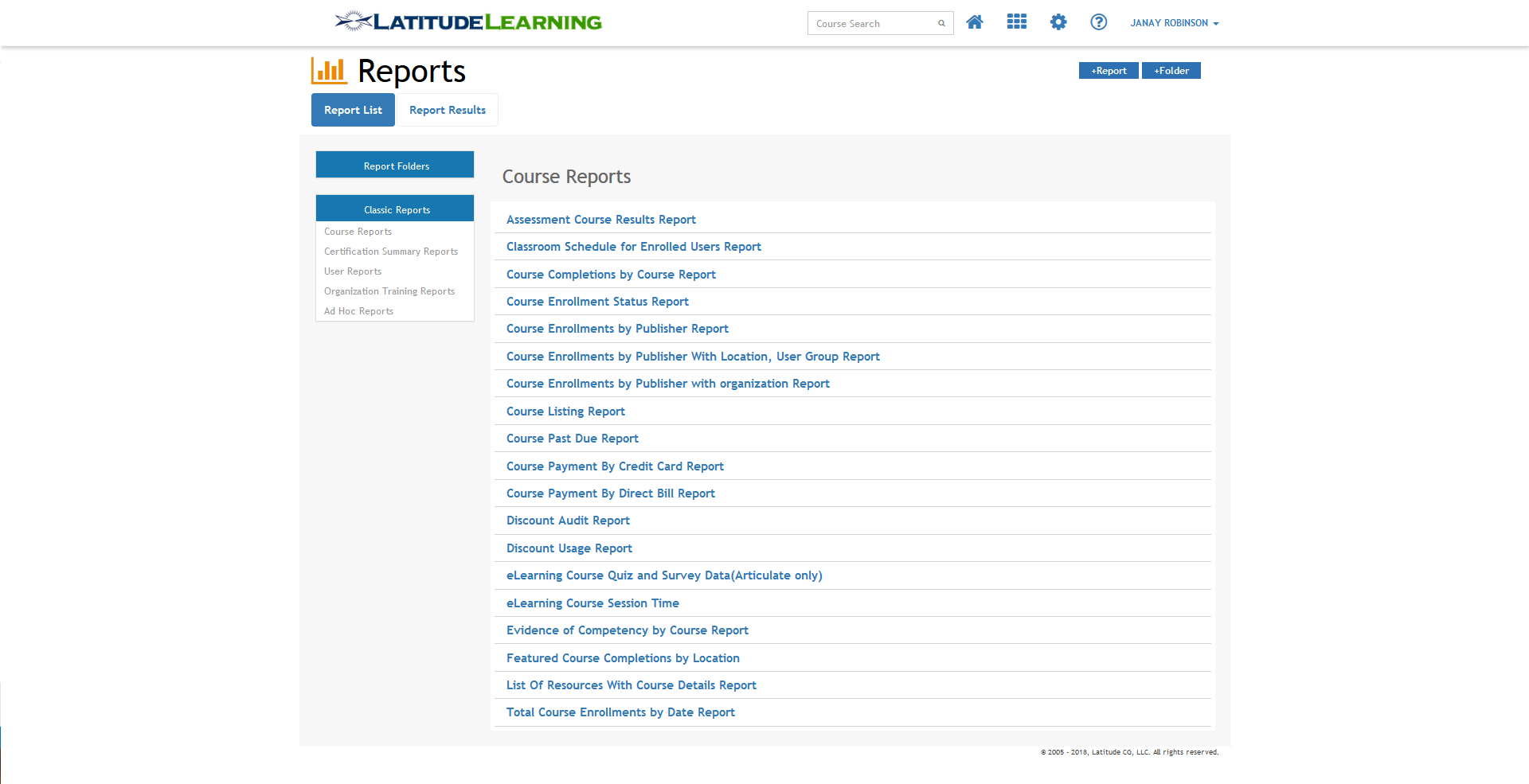The height and width of the screenshot is (784, 1529).
Task: Open Course Payment By Credit Card Report
Action: [x=615, y=466]
